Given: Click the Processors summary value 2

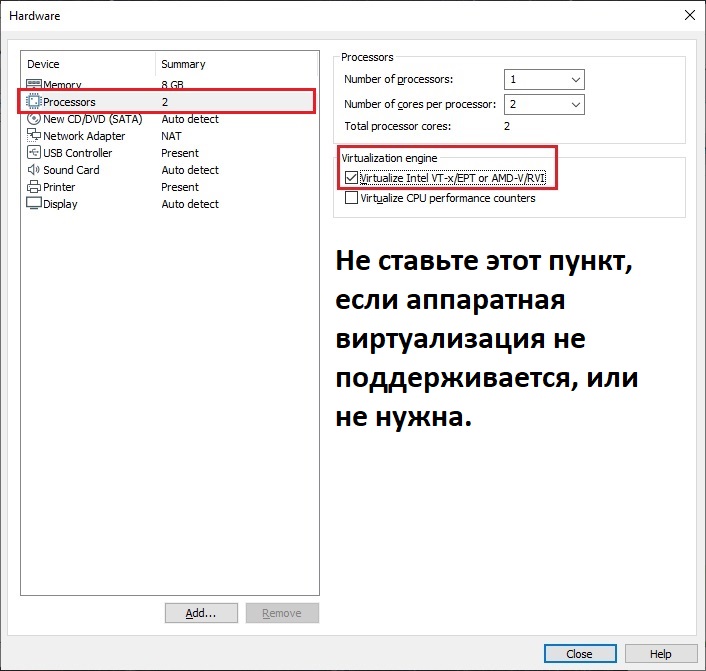Looking at the screenshot, I should 165,102.
